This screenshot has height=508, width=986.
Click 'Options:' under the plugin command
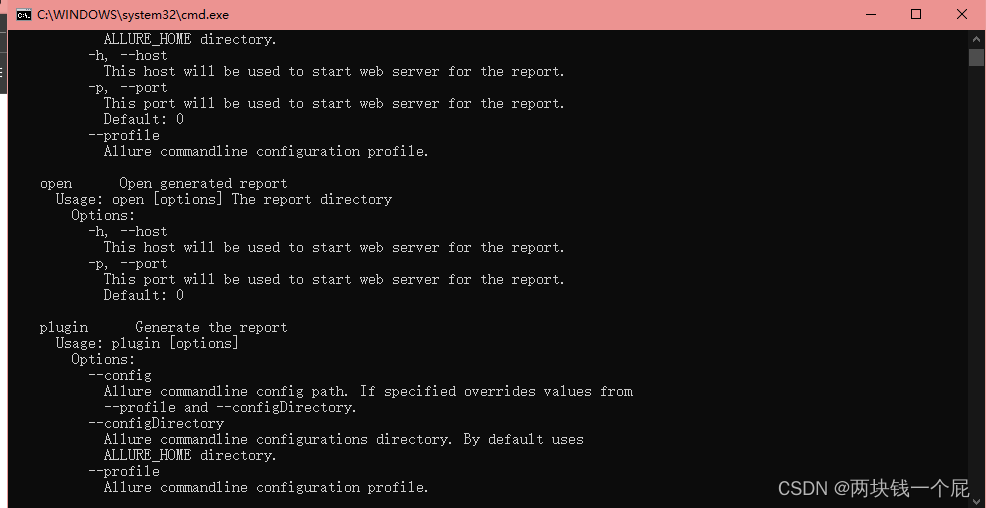[103, 360]
